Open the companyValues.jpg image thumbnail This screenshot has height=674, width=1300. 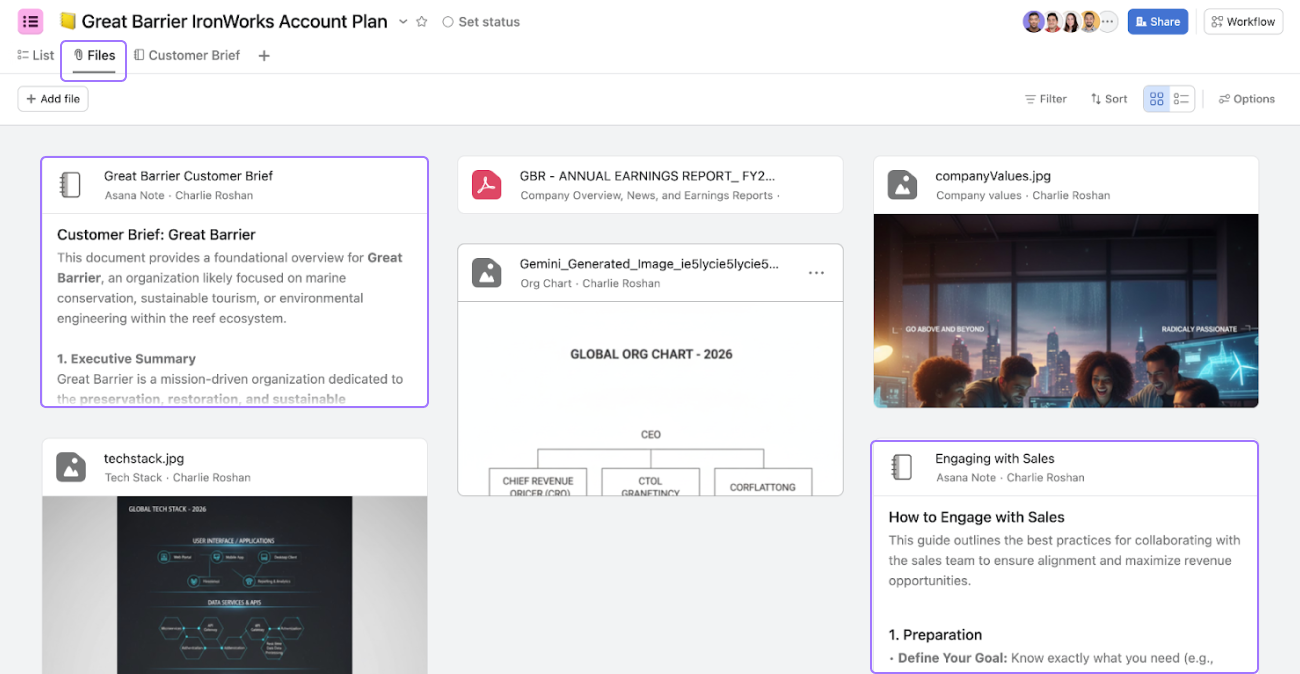(1065, 310)
